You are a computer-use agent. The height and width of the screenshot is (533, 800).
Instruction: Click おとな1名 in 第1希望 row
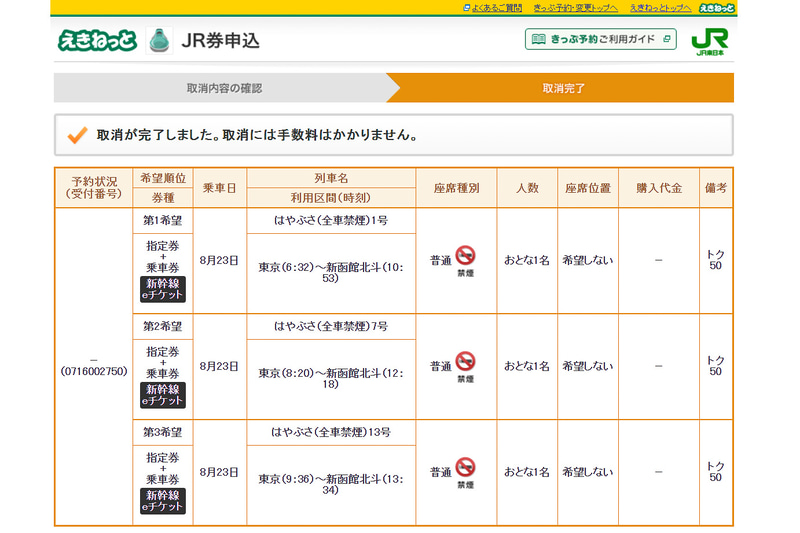pyautogui.click(x=527, y=261)
